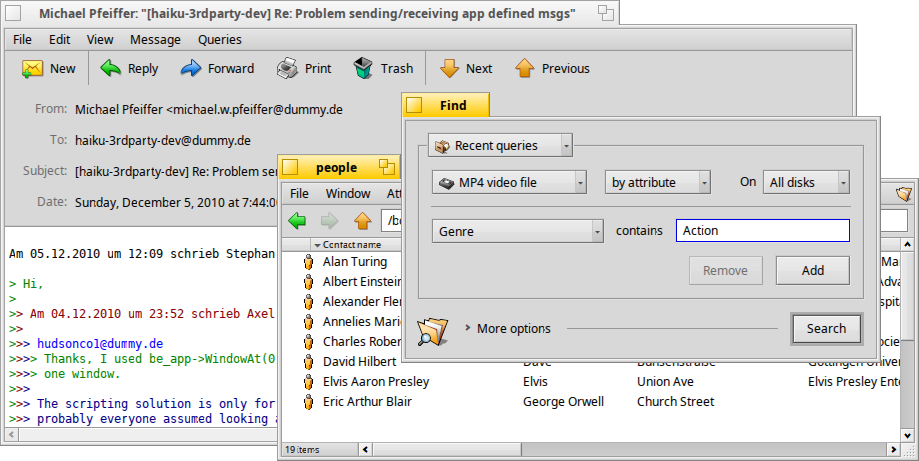Open File menu in people window
This screenshot has height=461, width=919.
pos(299,193)
